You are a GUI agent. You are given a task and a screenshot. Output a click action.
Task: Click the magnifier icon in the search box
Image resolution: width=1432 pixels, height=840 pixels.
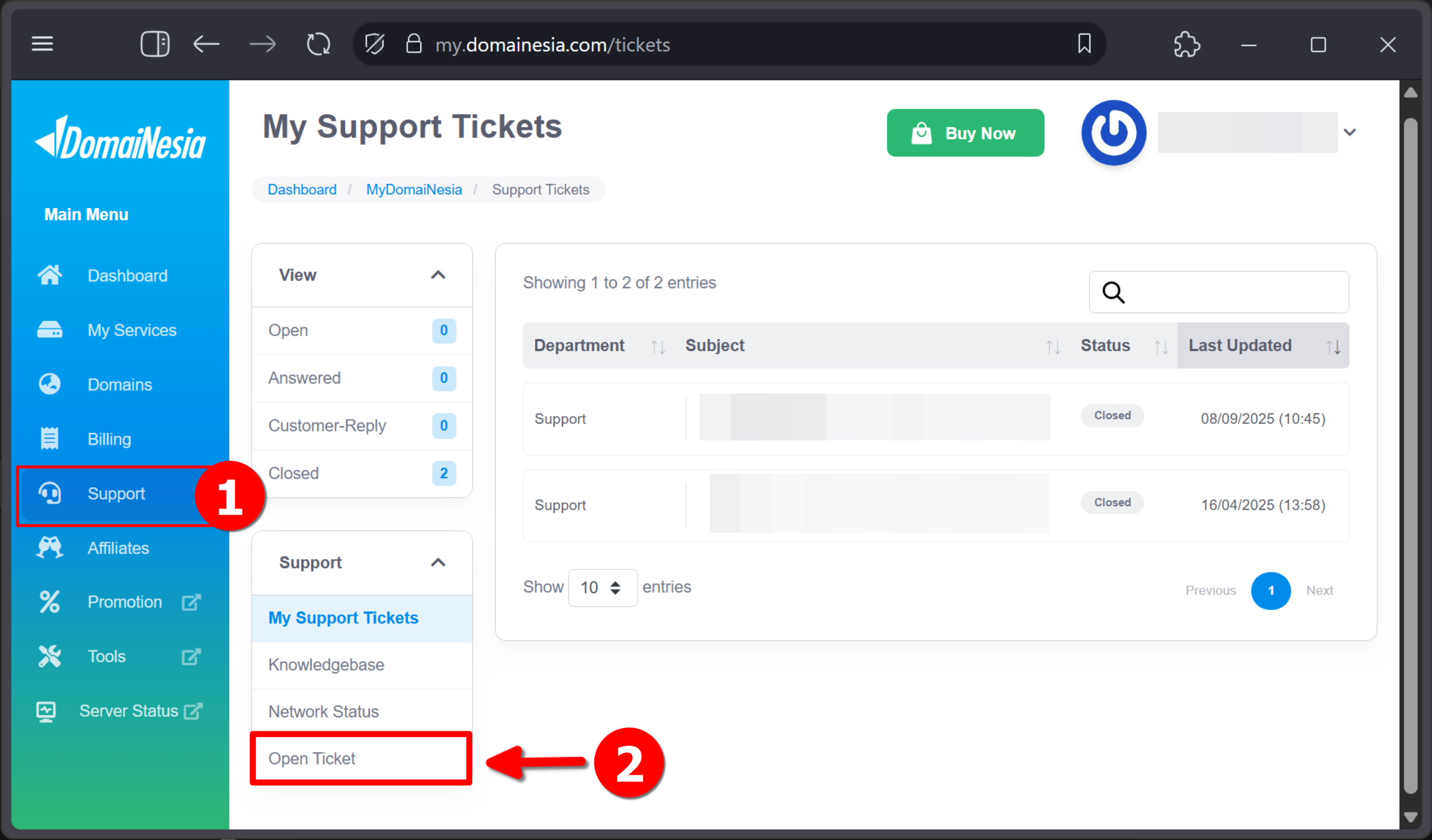[x=1113, y=292]
